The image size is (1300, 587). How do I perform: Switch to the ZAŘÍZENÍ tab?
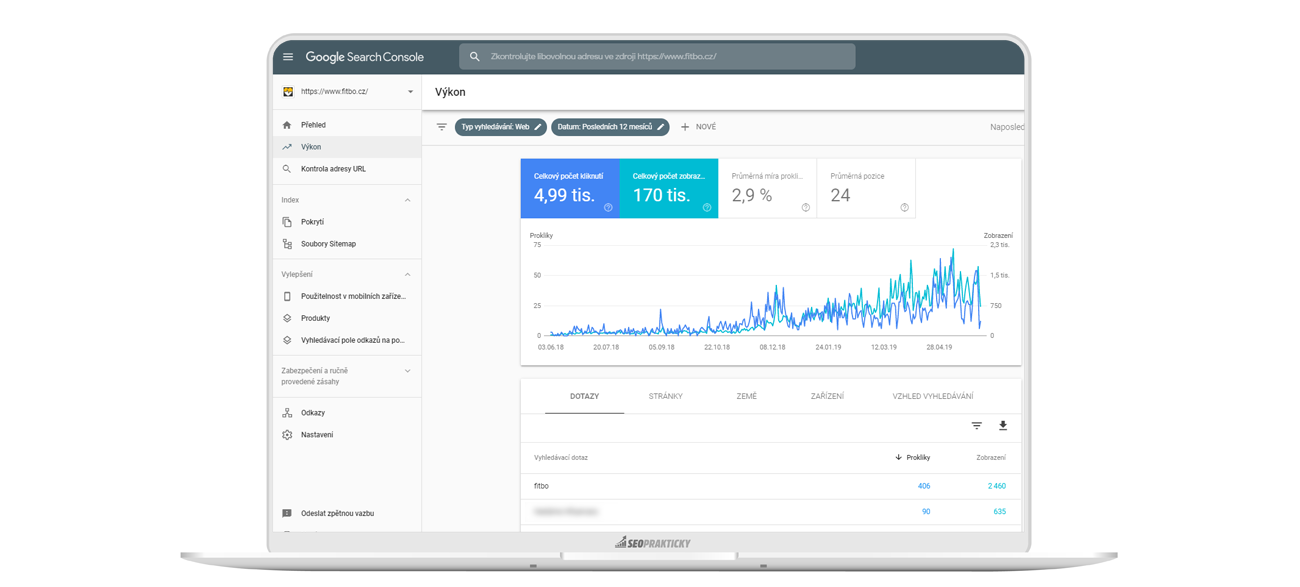[x=827, y=397]
